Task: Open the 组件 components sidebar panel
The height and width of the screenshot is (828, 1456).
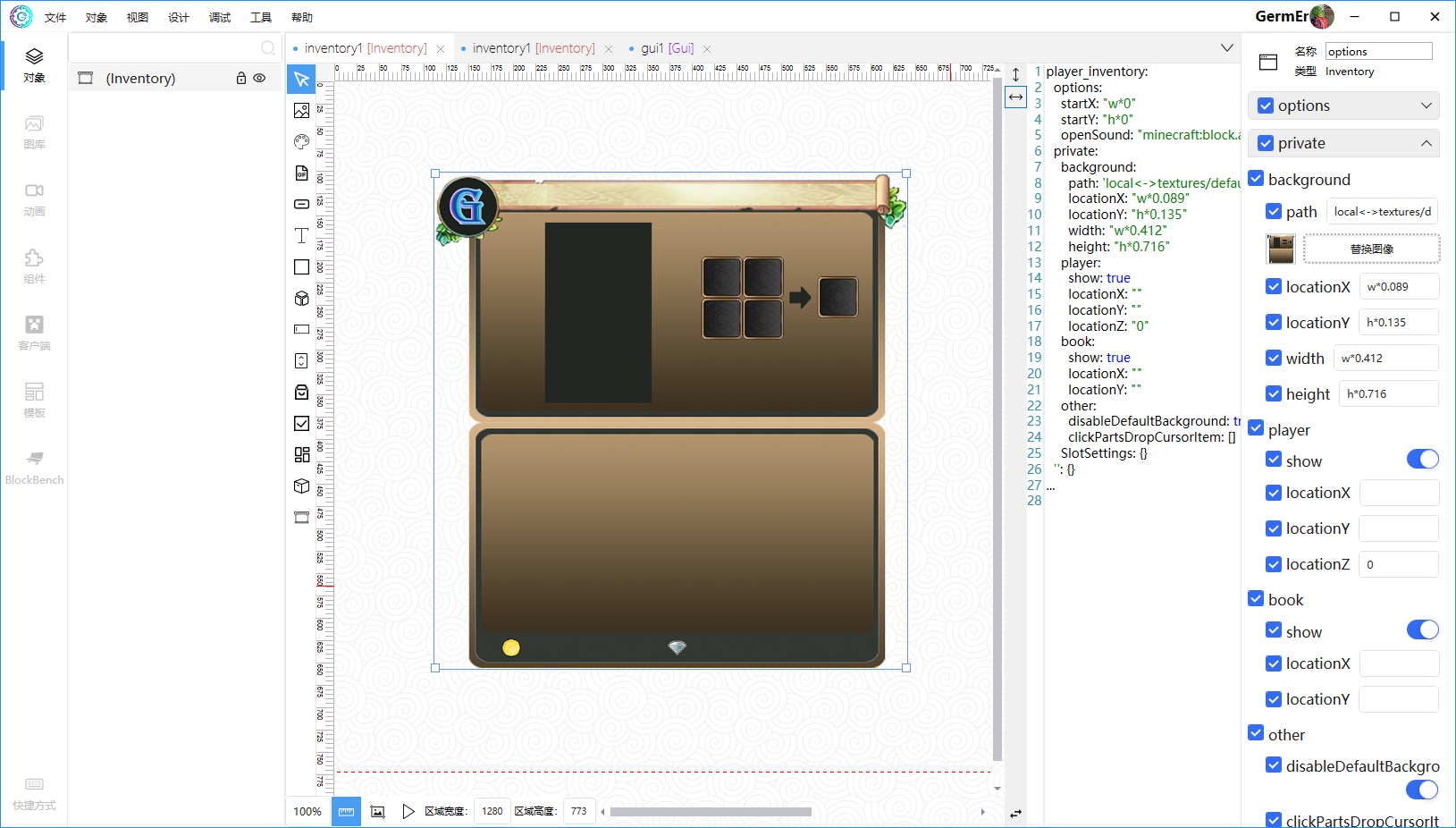Action: (x=34, y=266)
